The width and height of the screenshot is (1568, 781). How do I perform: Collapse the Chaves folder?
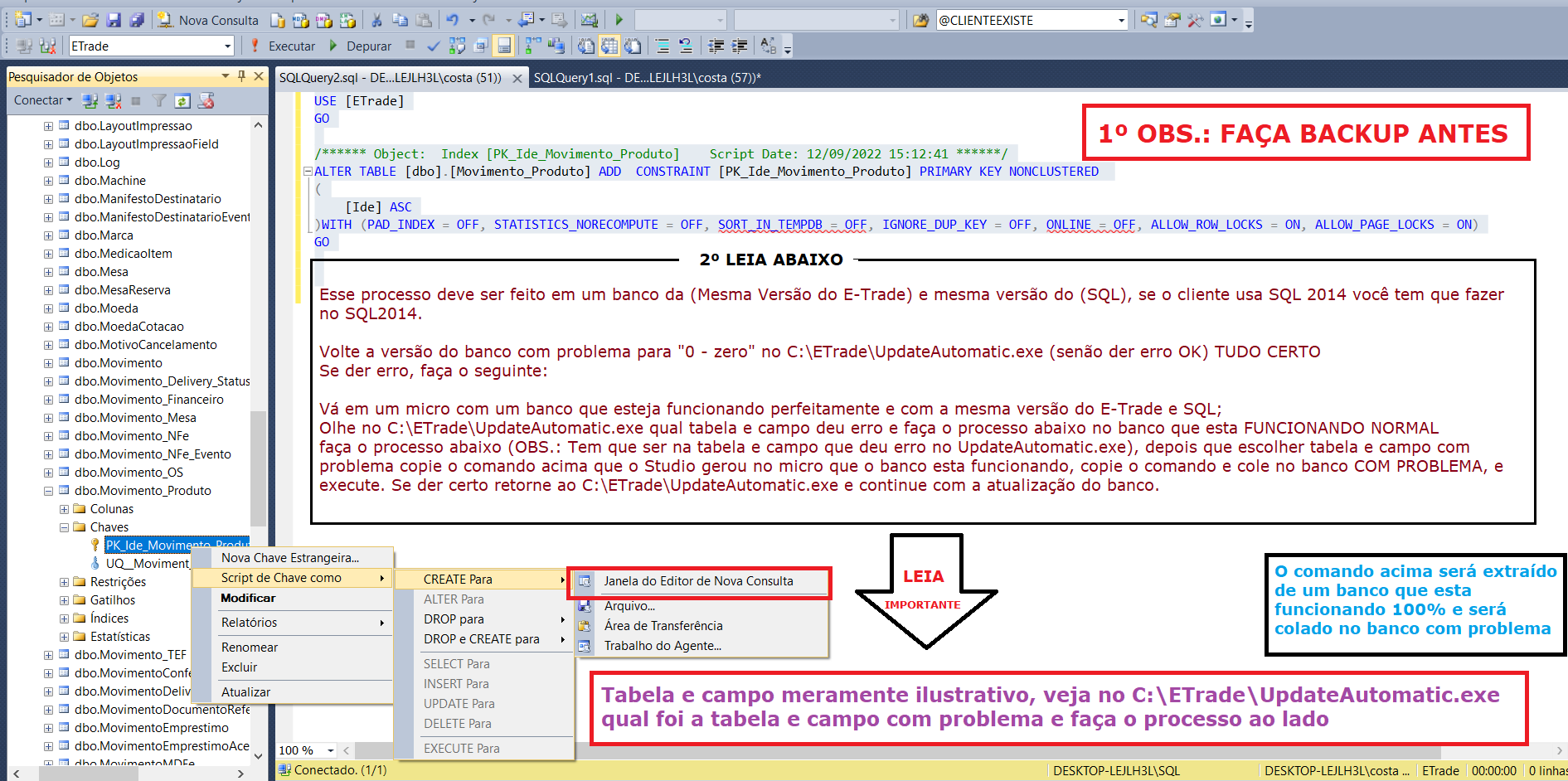click(x=64, y=527)
